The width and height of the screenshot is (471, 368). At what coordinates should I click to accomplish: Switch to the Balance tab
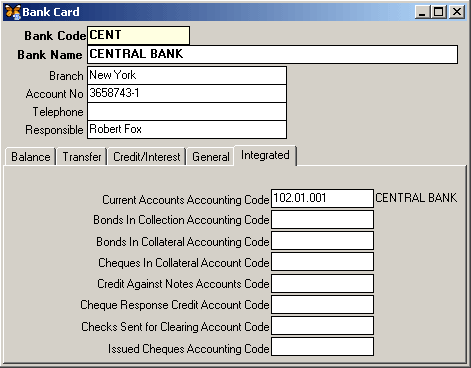[x=30, y=156]
